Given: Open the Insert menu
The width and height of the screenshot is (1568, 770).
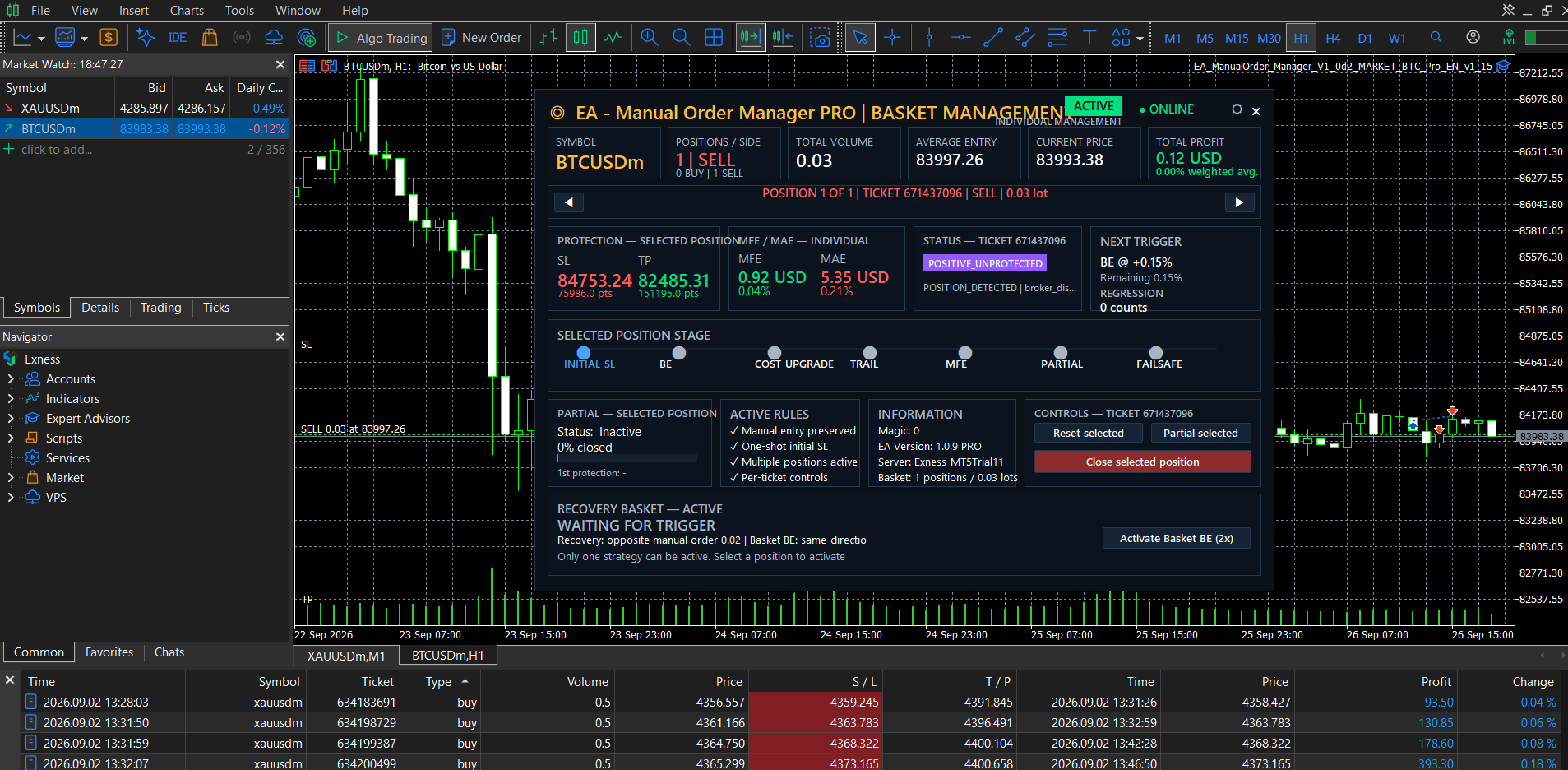Looking at the screenshot, I should tap(134, 11).
